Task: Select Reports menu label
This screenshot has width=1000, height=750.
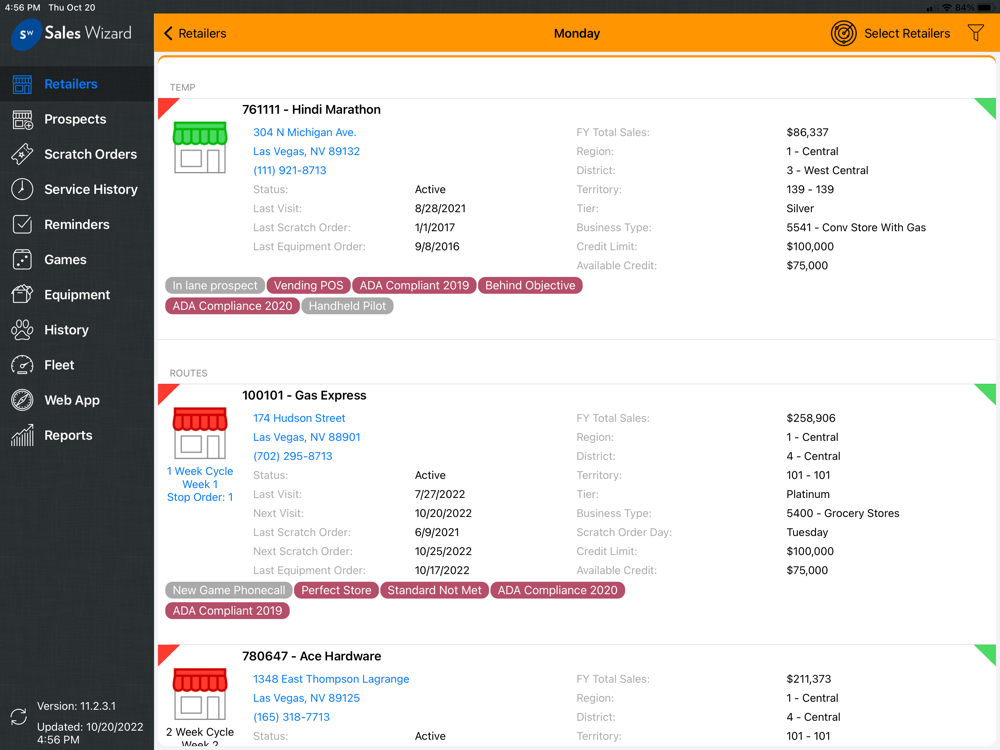Action: click(x=68, y=435)
